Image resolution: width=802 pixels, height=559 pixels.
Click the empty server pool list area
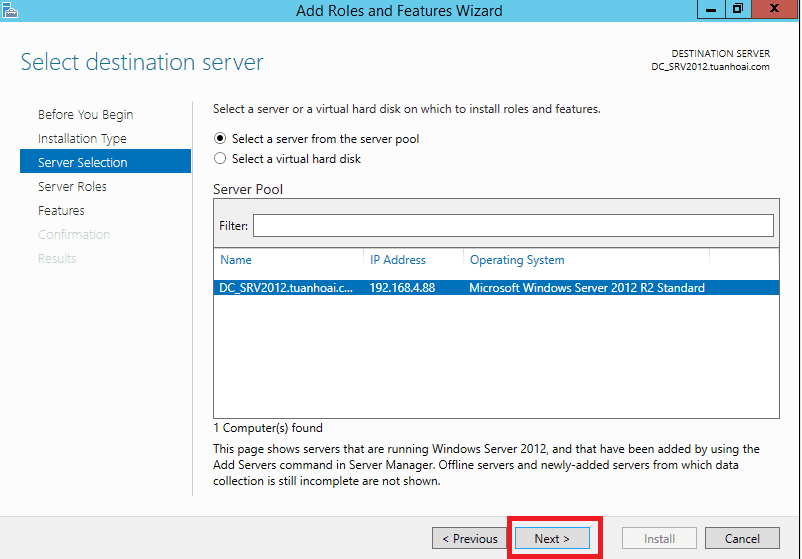click(496, 356)
